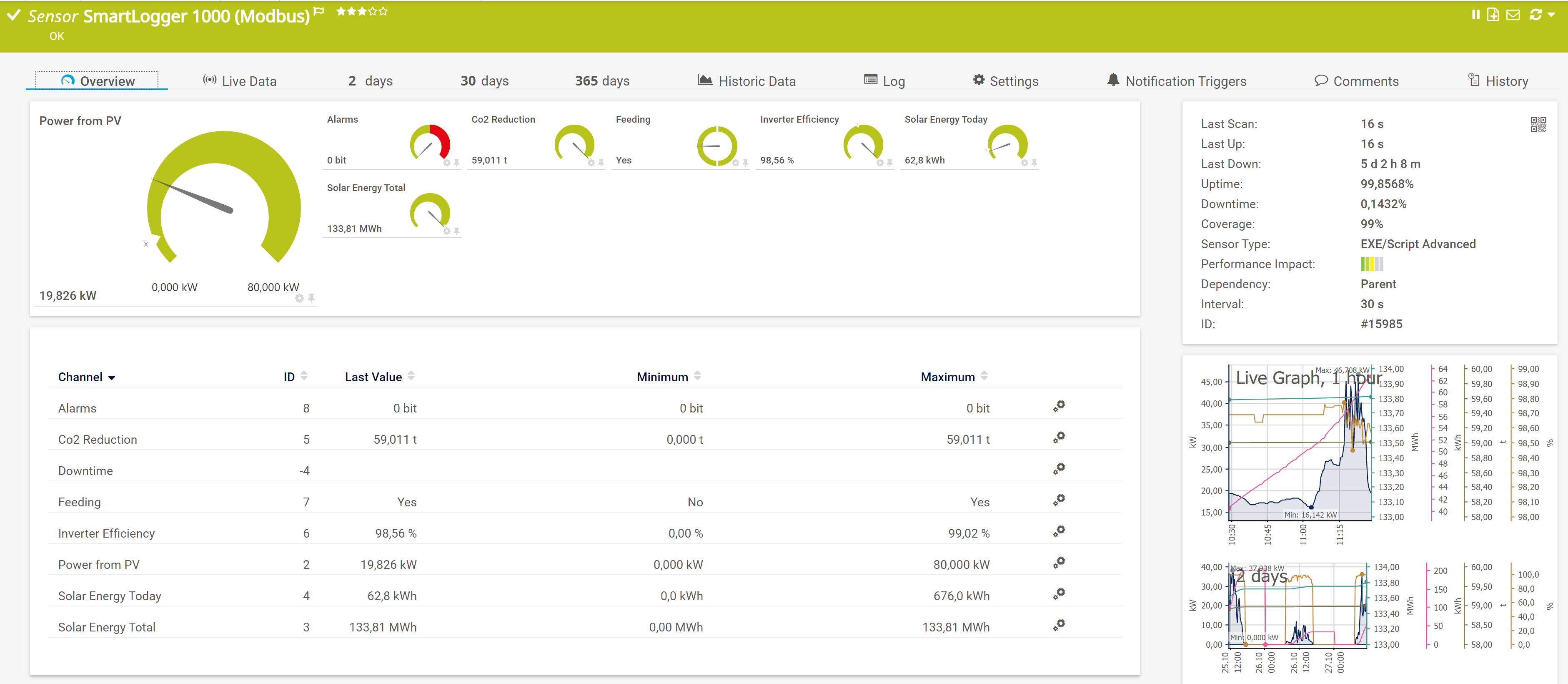This screenshot has height=684, width=1568.
Task: Set sensor priority to five stars
Action: pyautogui.click(x=383, y=11)
